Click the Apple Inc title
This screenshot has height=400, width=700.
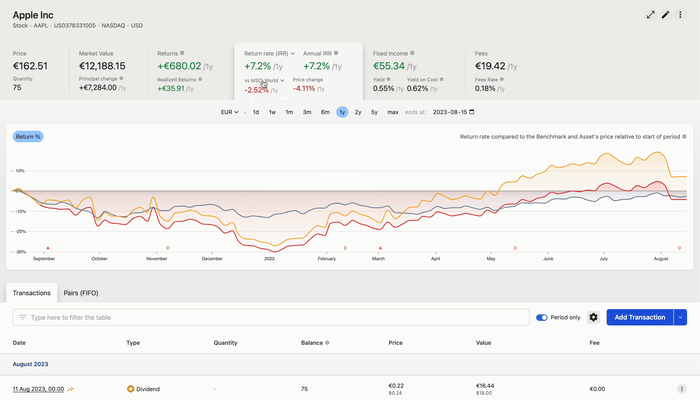(33, 15)
